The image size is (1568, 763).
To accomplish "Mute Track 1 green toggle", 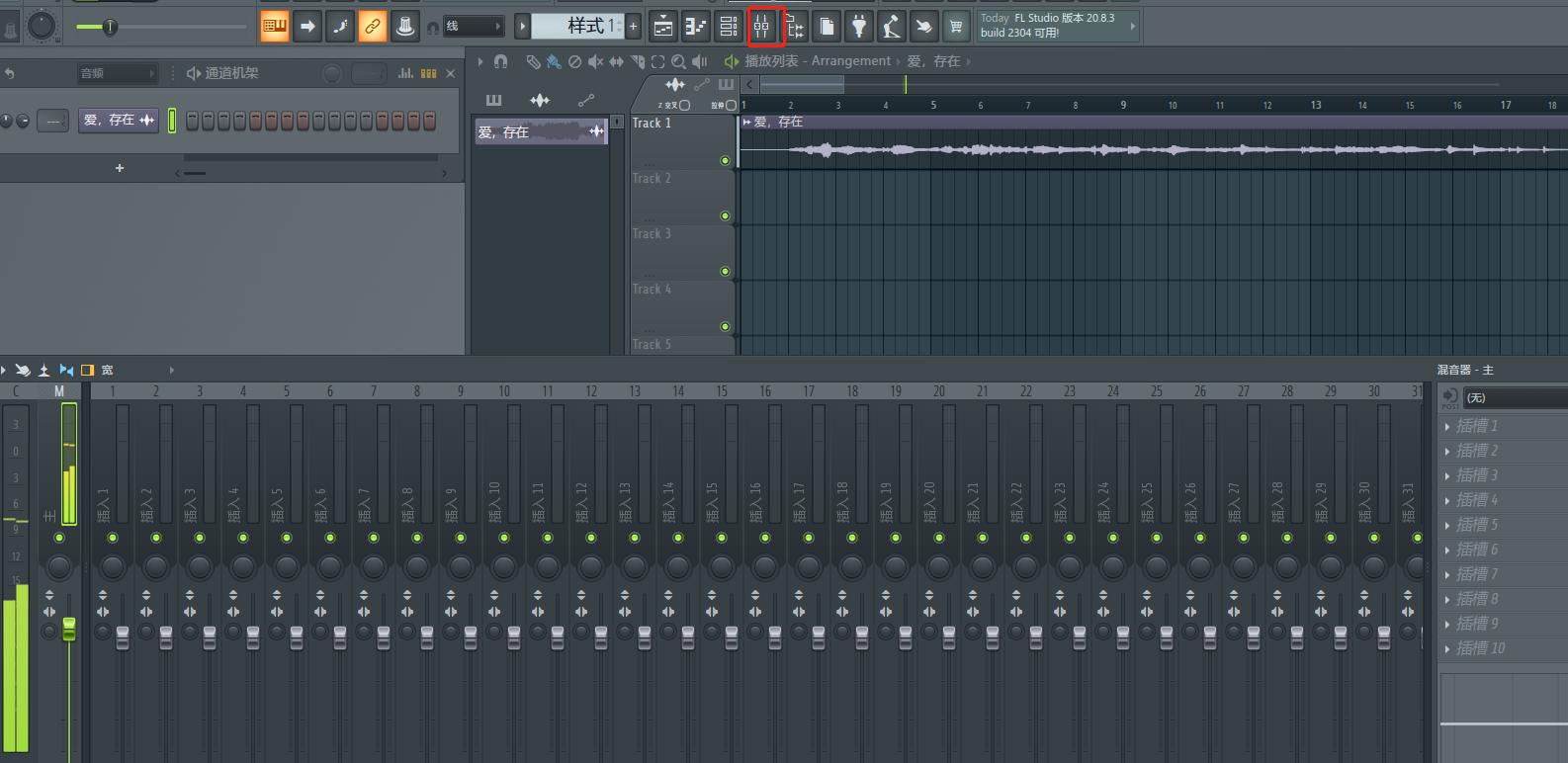I will 725,160.
